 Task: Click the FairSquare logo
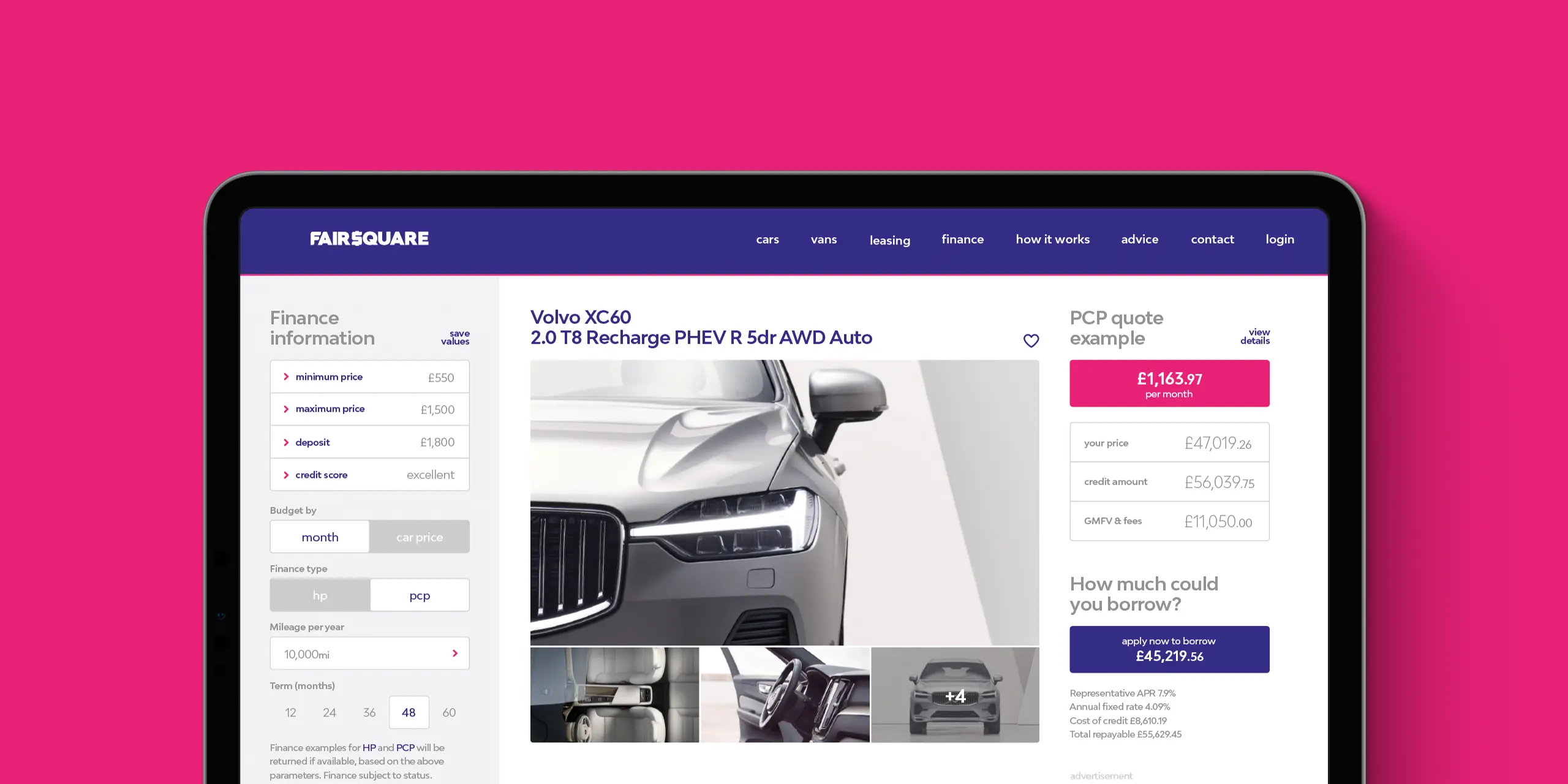(369, 238)
